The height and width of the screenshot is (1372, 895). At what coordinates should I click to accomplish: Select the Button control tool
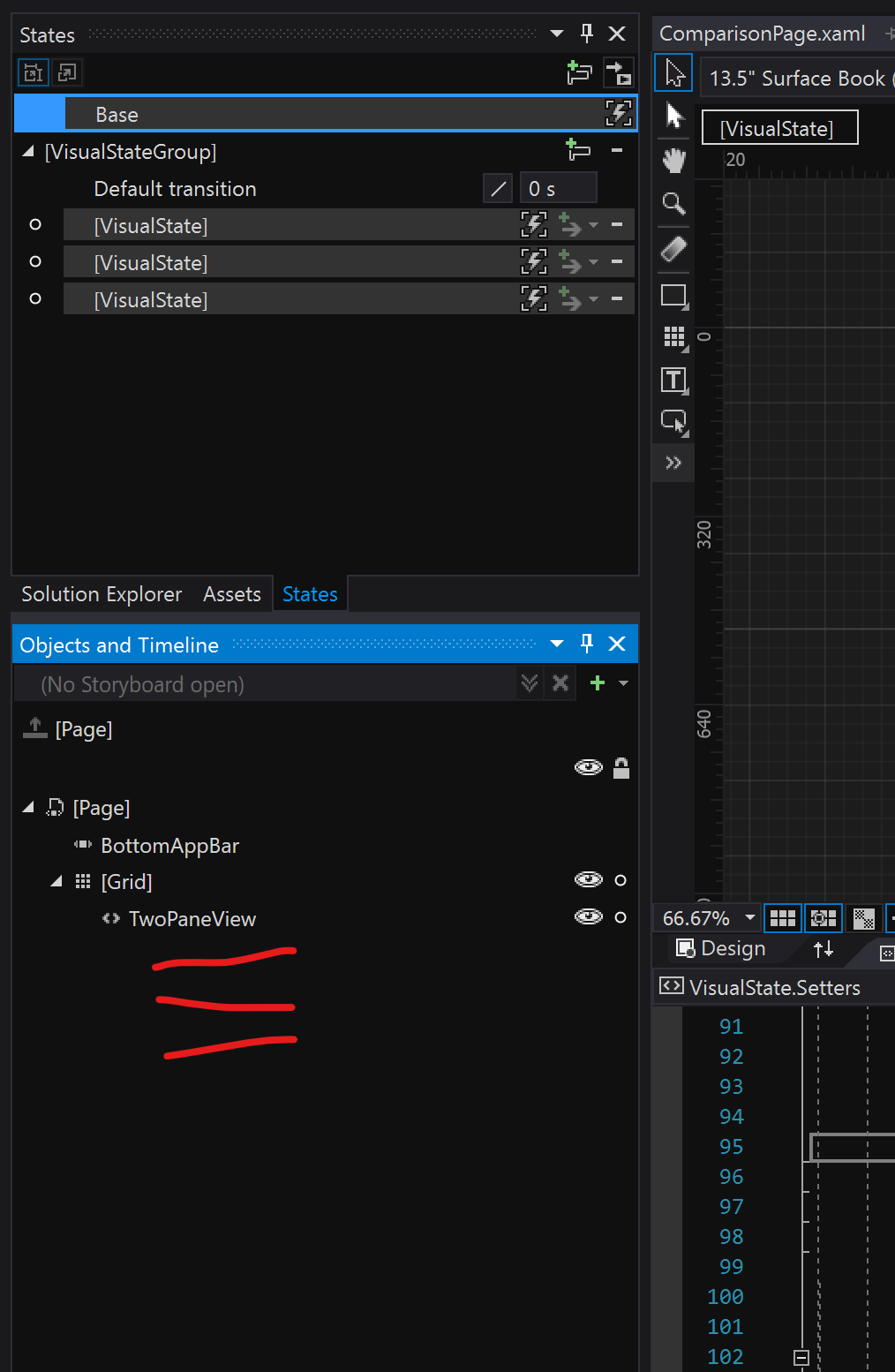coord(674,422)
